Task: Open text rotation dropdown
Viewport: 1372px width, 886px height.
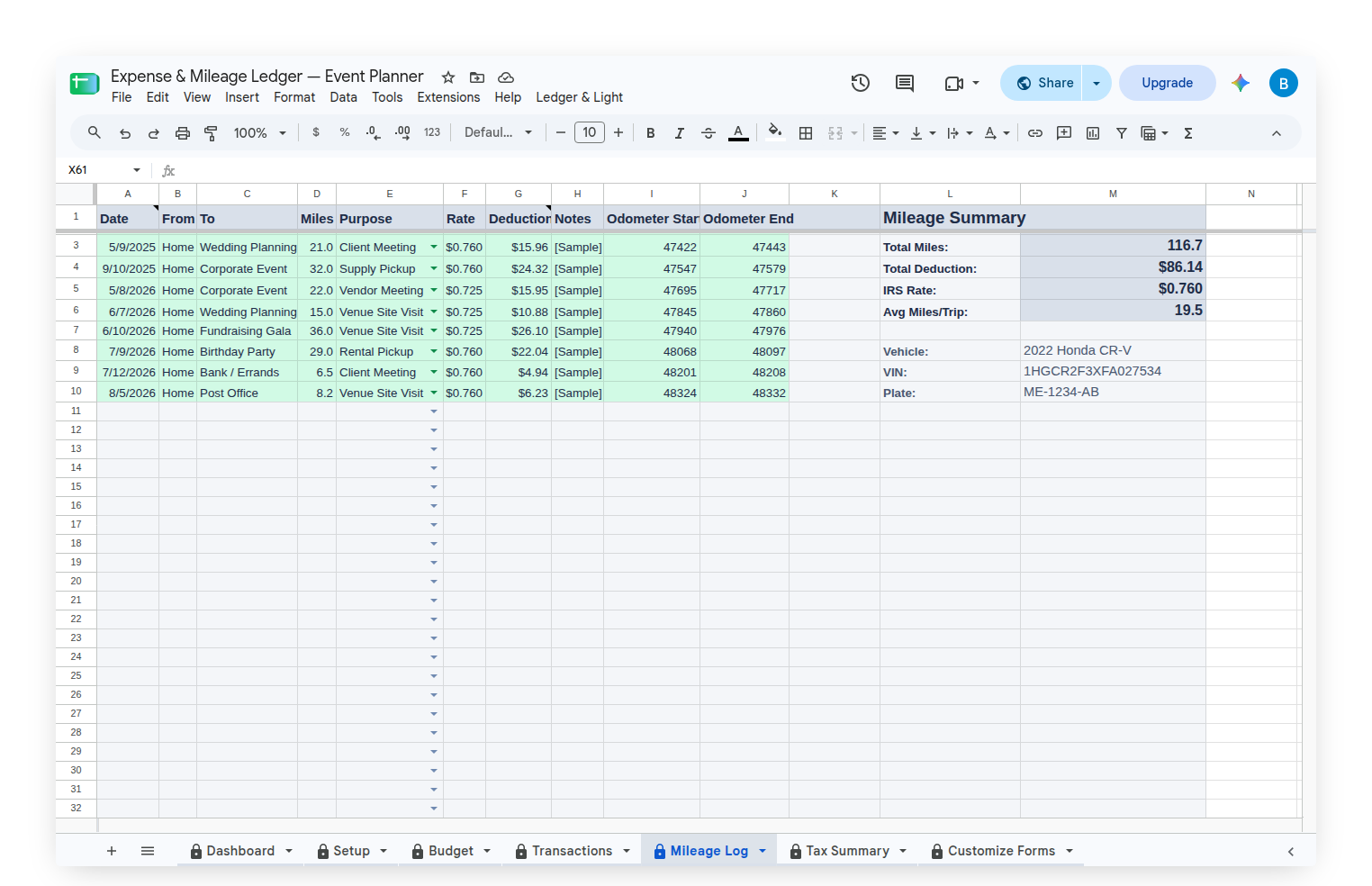Action: point(997,133)
